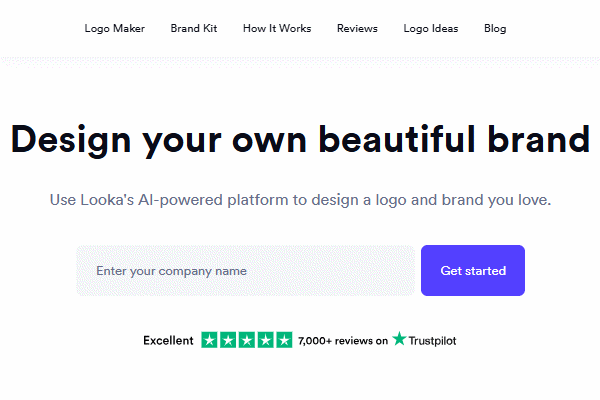Click the fourth green Trustpilot rating star
The height and width of the screenshot is (400, 600).
266,340
